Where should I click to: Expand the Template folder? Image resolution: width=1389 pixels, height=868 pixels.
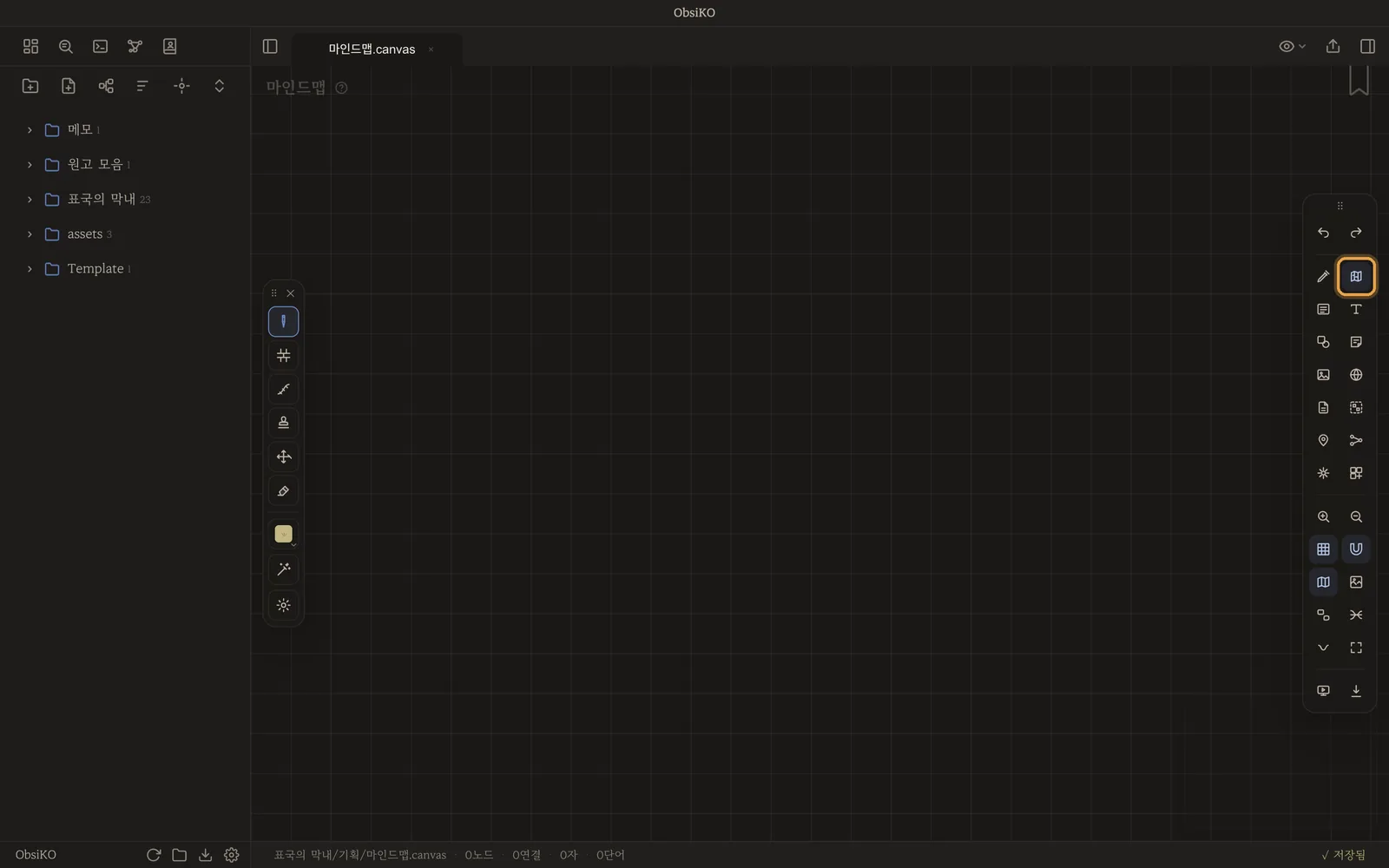click(30, 269)
